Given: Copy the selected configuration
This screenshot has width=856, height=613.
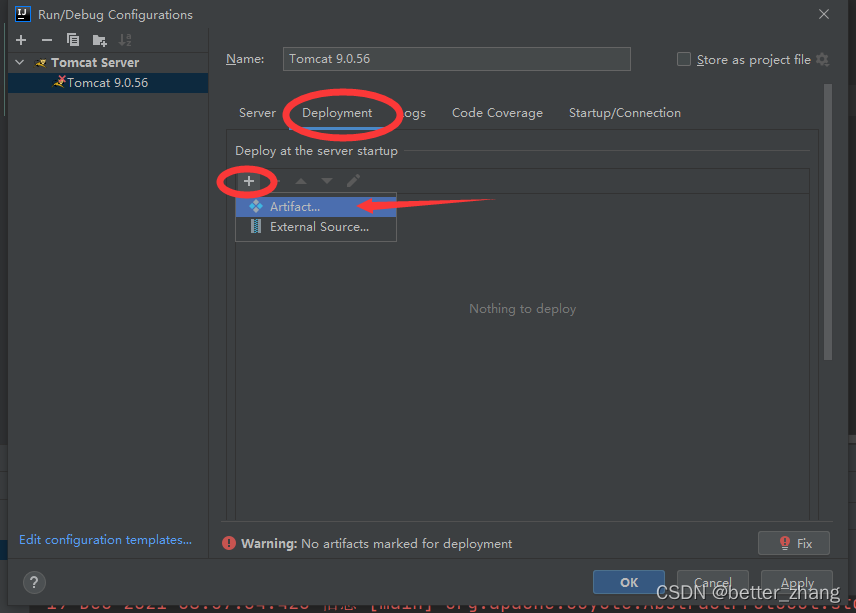Looking at the screenshot, I should click(73, 40).
